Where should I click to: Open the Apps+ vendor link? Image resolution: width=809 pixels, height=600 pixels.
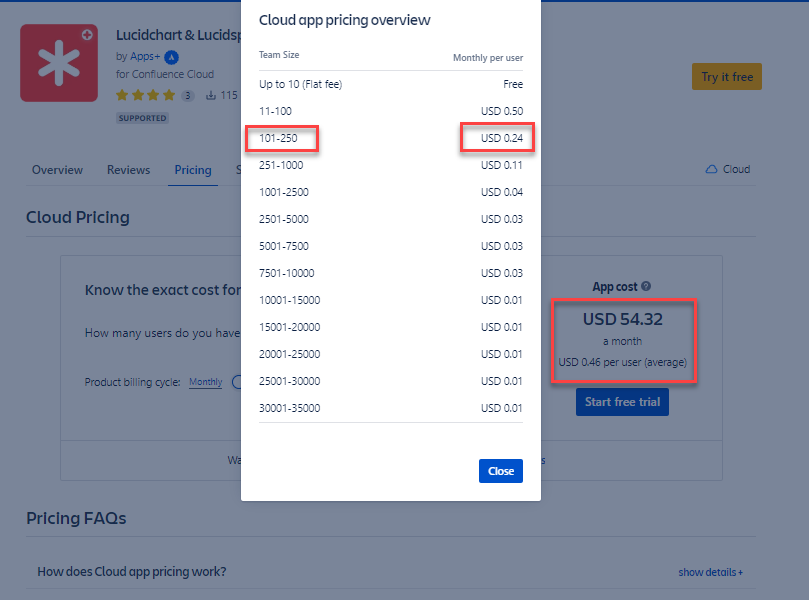[145, 56]
